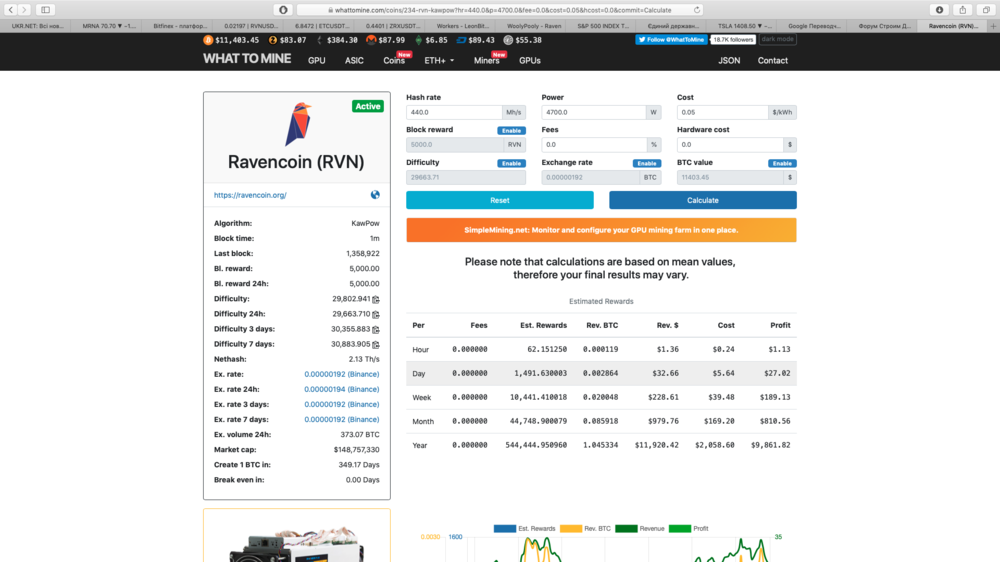Click the Safari share icon
The height and width of the screenshot is (562, 1000).
tap(962, 10)
